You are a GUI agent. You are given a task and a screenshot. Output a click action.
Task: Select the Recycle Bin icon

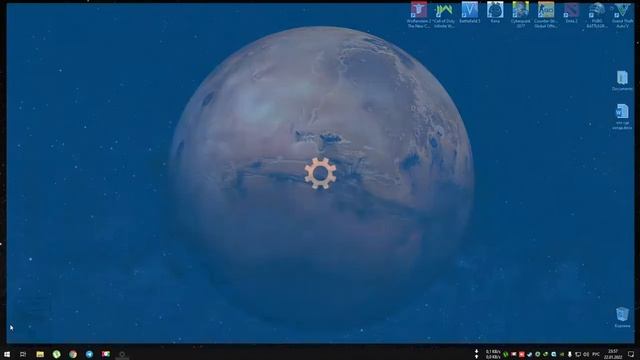click(x=622, y=317)
